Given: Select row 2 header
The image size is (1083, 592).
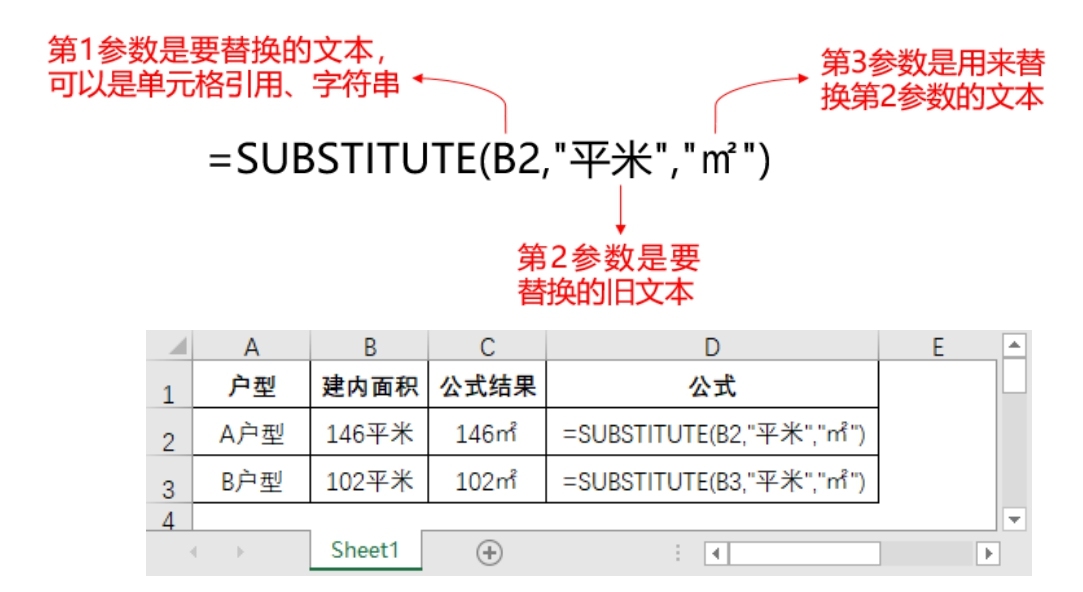Looking at the screenshot, I should pos(169,433).
